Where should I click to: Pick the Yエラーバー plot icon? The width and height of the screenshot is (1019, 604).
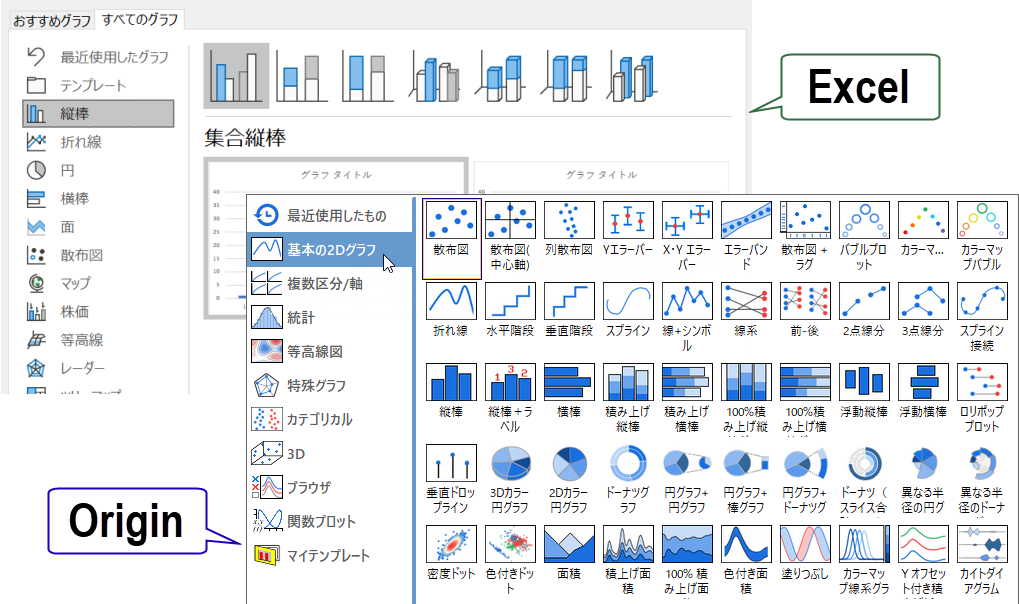(628, 220)
